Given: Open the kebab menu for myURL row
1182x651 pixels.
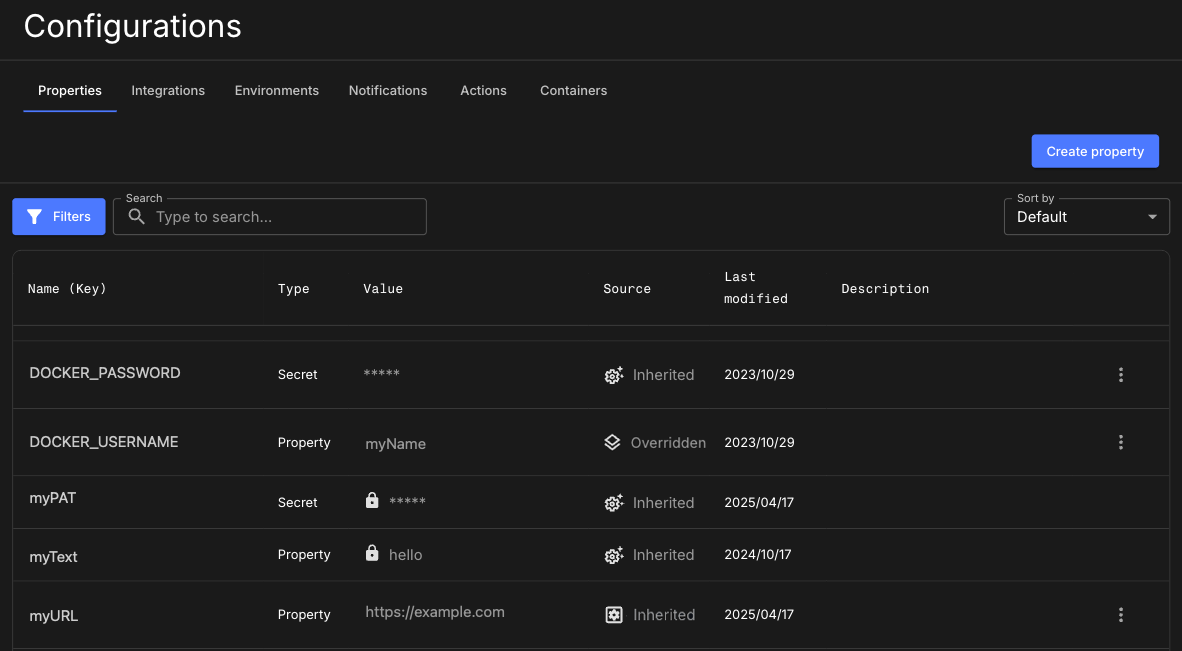Looking at the screenshot, I should point(1121,615).
